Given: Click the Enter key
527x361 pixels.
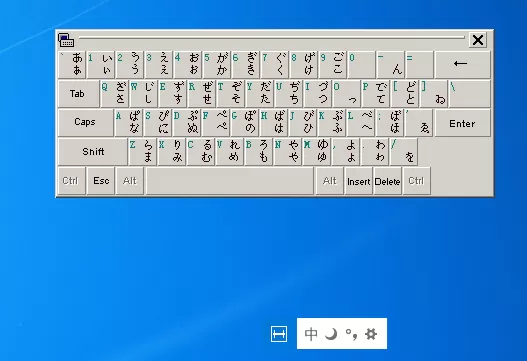Looking at the screenshot, I should click(462, 122).
